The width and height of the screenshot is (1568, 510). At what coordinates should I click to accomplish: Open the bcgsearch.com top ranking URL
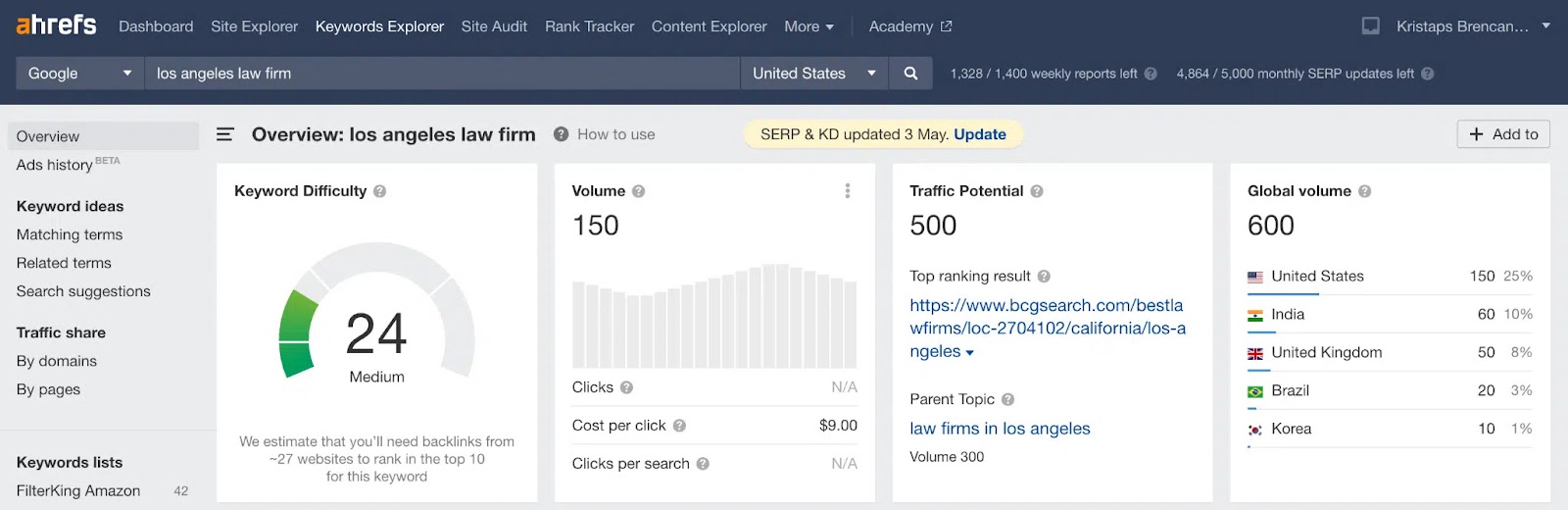[x=1048, y=329]
